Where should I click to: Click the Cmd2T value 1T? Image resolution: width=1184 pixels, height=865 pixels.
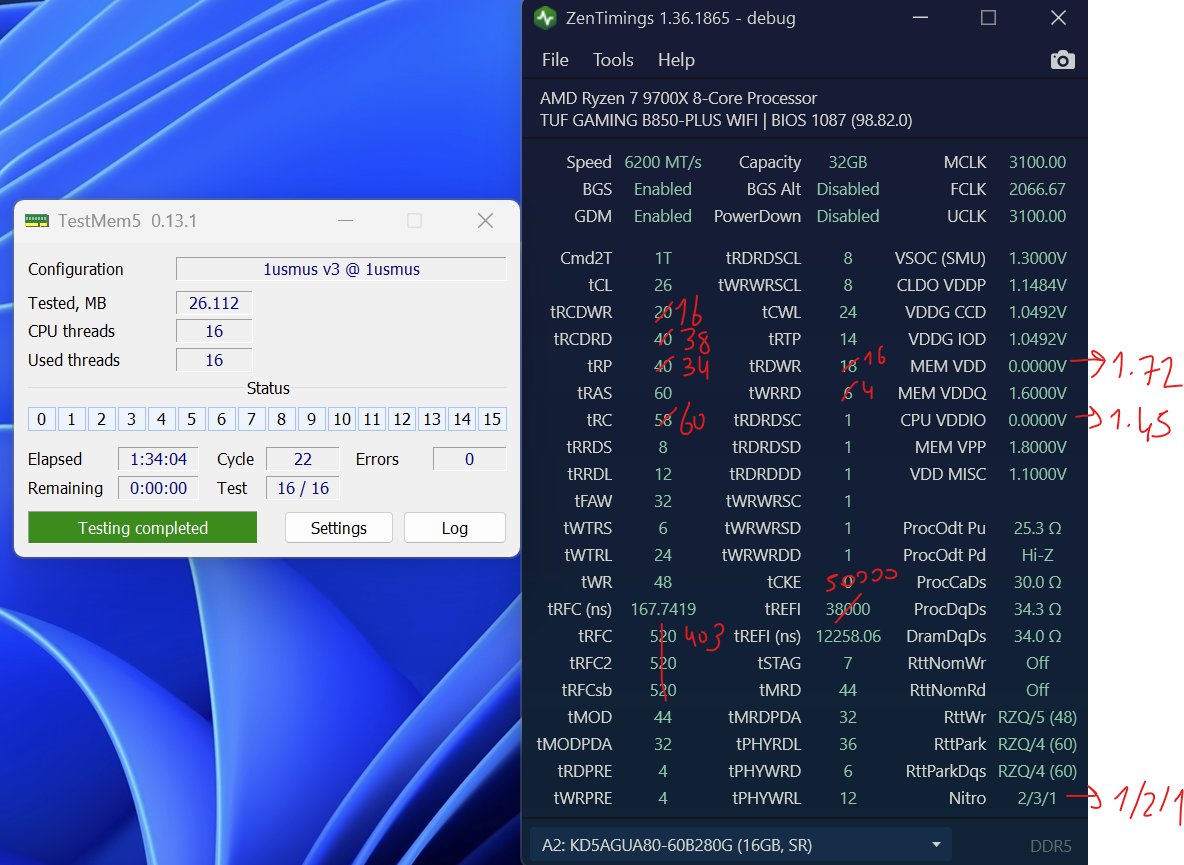pos(663,258)
